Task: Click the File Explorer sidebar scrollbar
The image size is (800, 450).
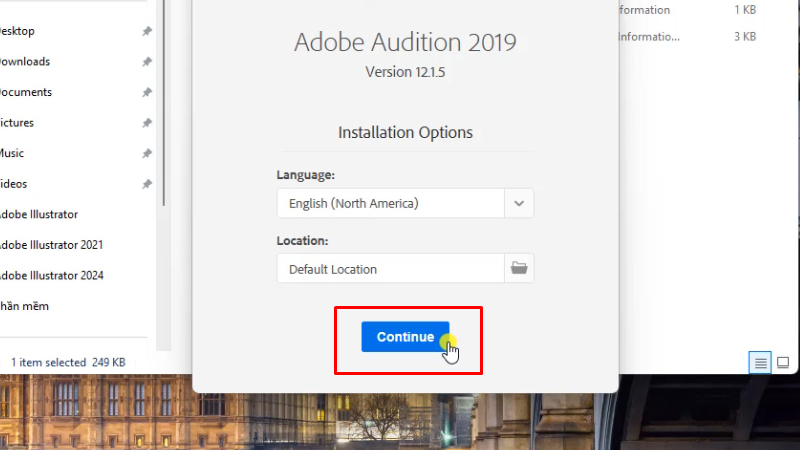Action: (x=163, y=102)
